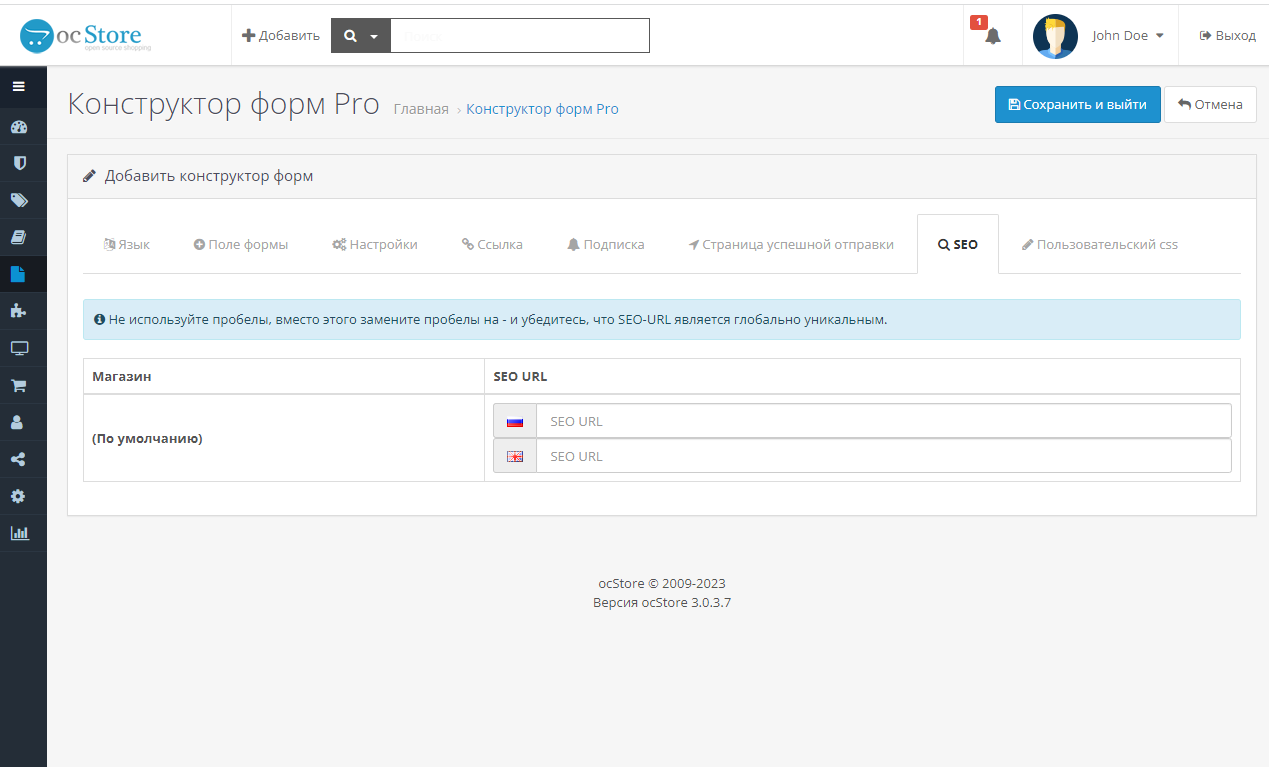Open the Пользовательский css tab
The image size is (1269, 767).
click(1099, 245)
